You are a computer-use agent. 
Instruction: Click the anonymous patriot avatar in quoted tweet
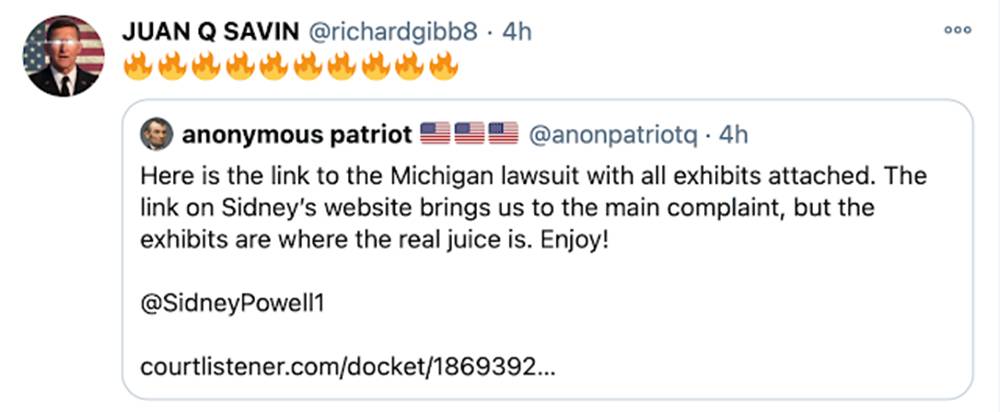[x=157, y=133]
